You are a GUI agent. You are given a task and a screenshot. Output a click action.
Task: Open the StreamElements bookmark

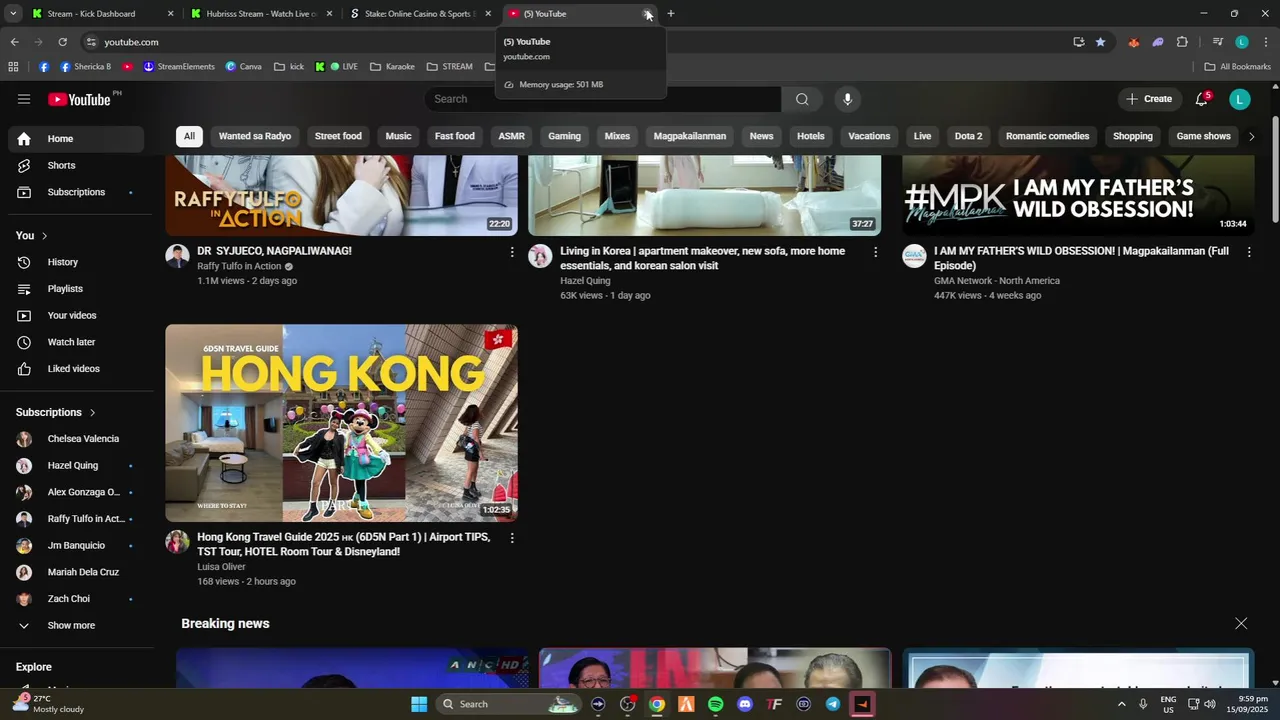179,67
